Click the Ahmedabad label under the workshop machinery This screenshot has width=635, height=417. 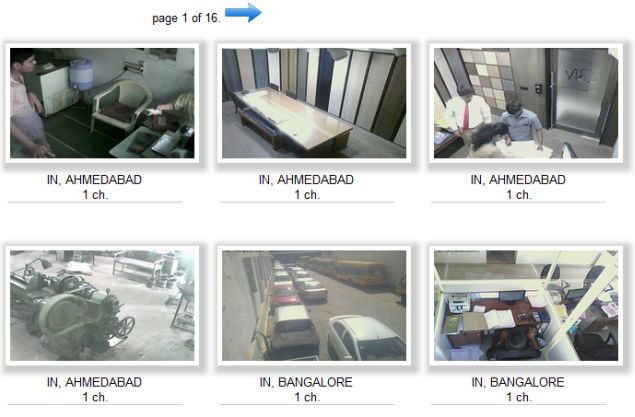coord(94,382)
